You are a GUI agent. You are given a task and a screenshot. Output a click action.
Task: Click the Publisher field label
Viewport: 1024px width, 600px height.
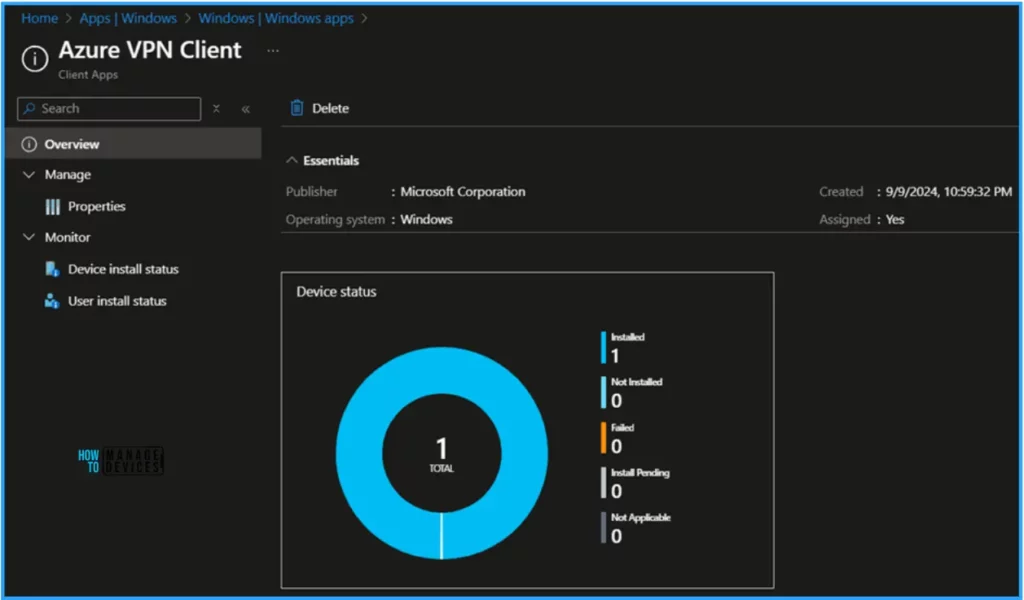[312, 192]
